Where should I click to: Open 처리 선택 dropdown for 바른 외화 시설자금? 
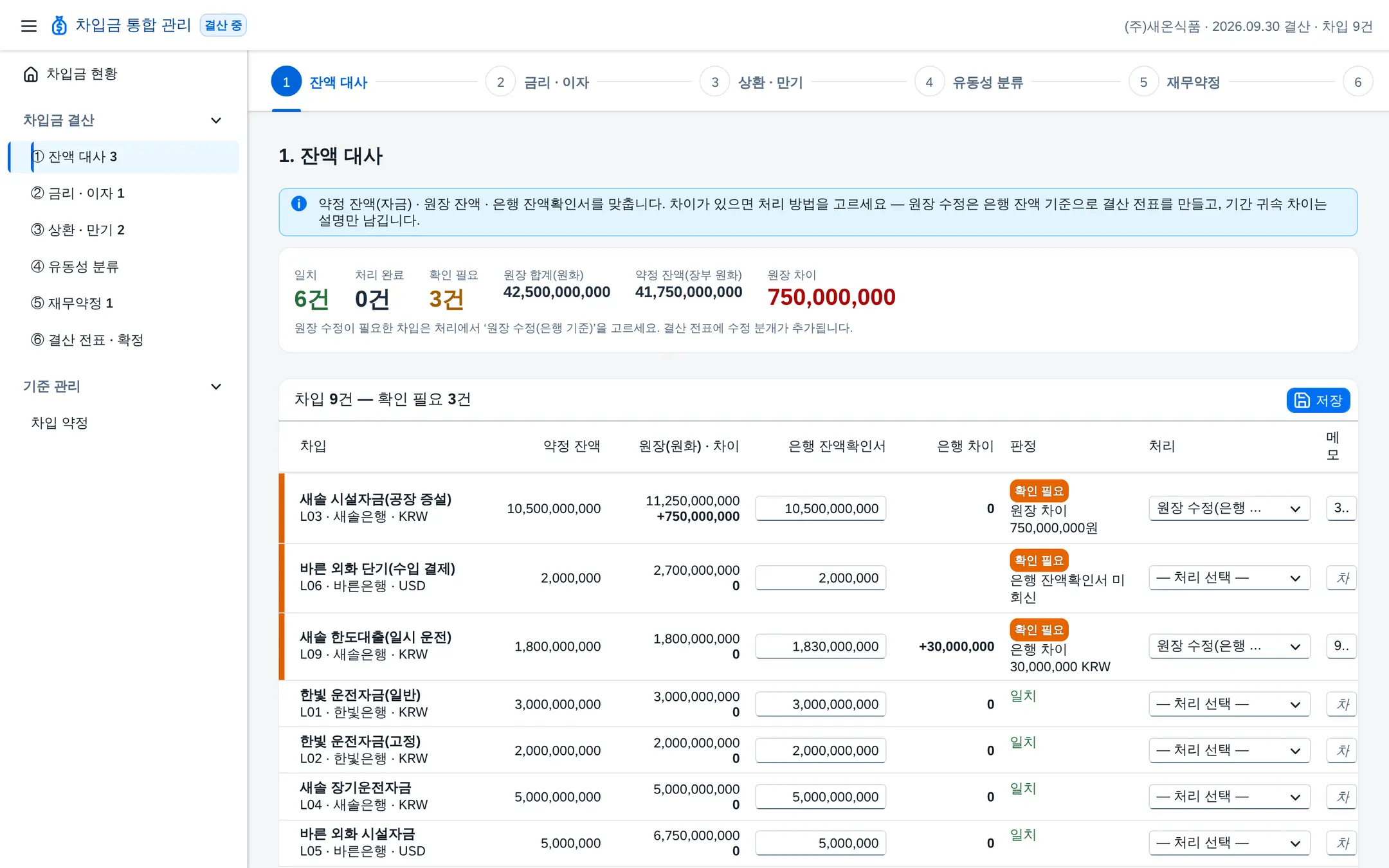pyautogui.click(x=1230, y=843)
